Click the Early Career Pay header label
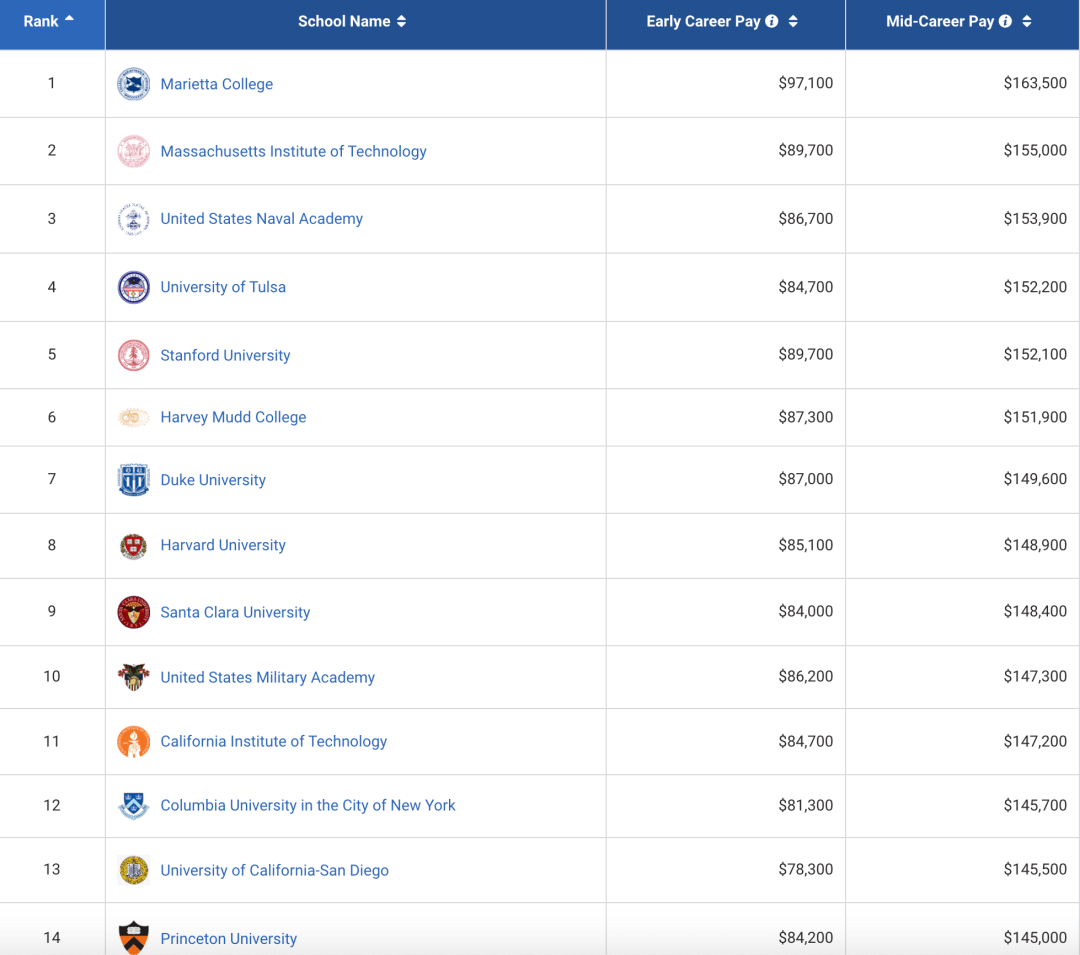The width and height of the screenshot is (1080, 955). click(x=703, y=21)
